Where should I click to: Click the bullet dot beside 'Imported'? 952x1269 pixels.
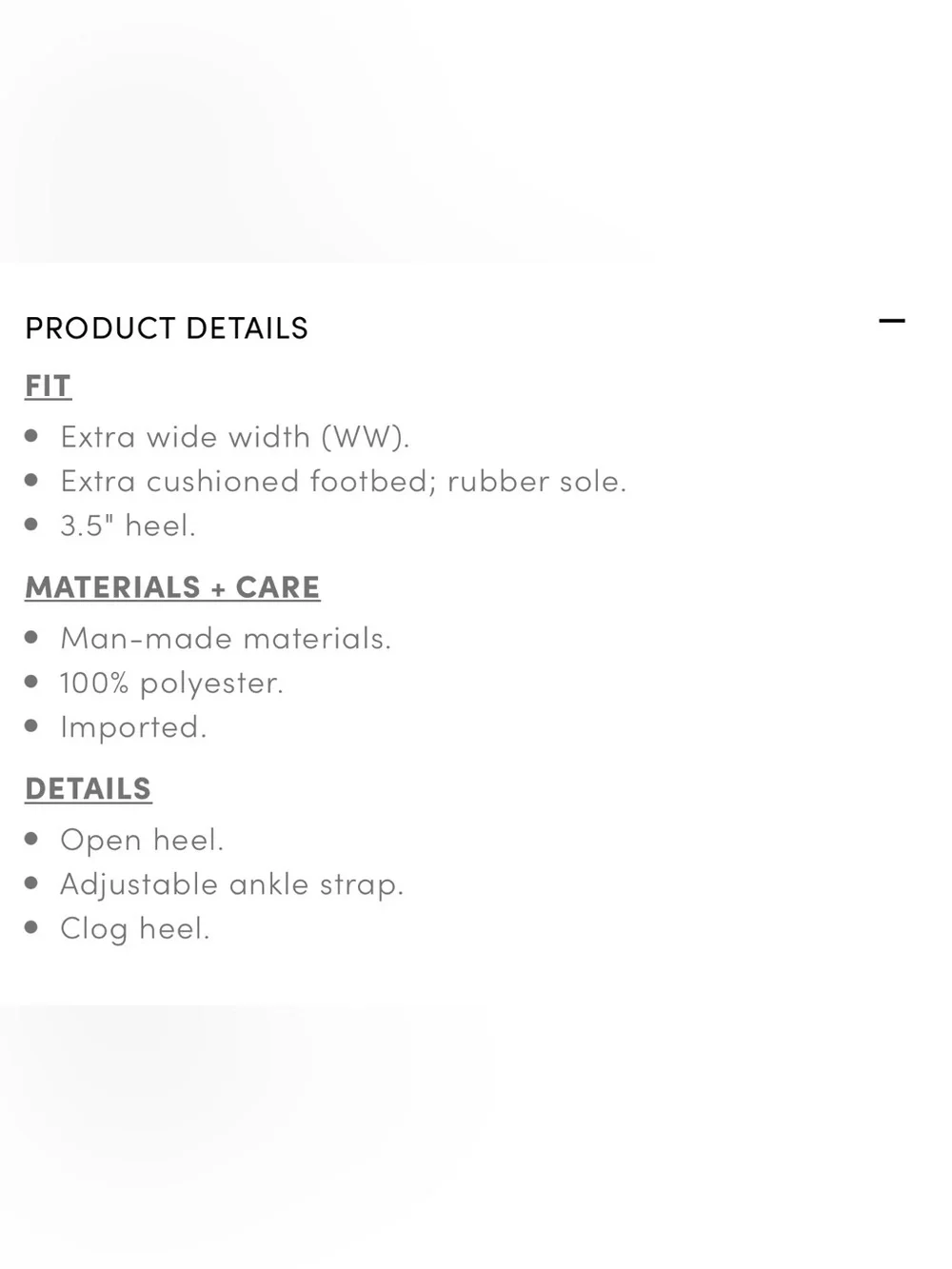coord(31,725)
